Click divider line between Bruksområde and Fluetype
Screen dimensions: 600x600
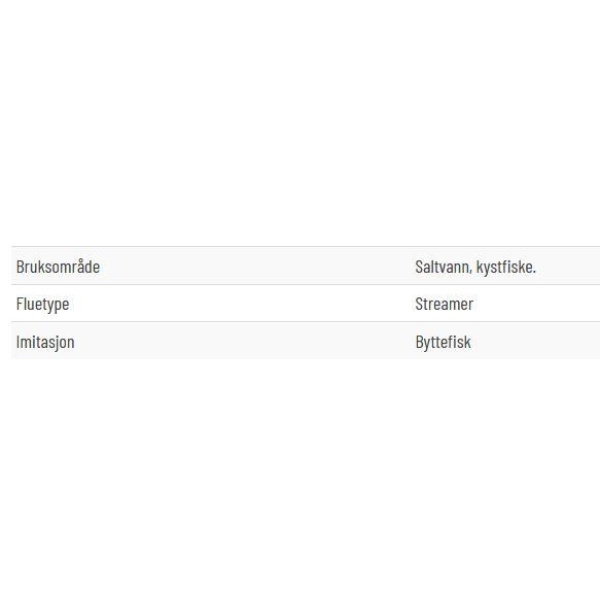[306, 284]
